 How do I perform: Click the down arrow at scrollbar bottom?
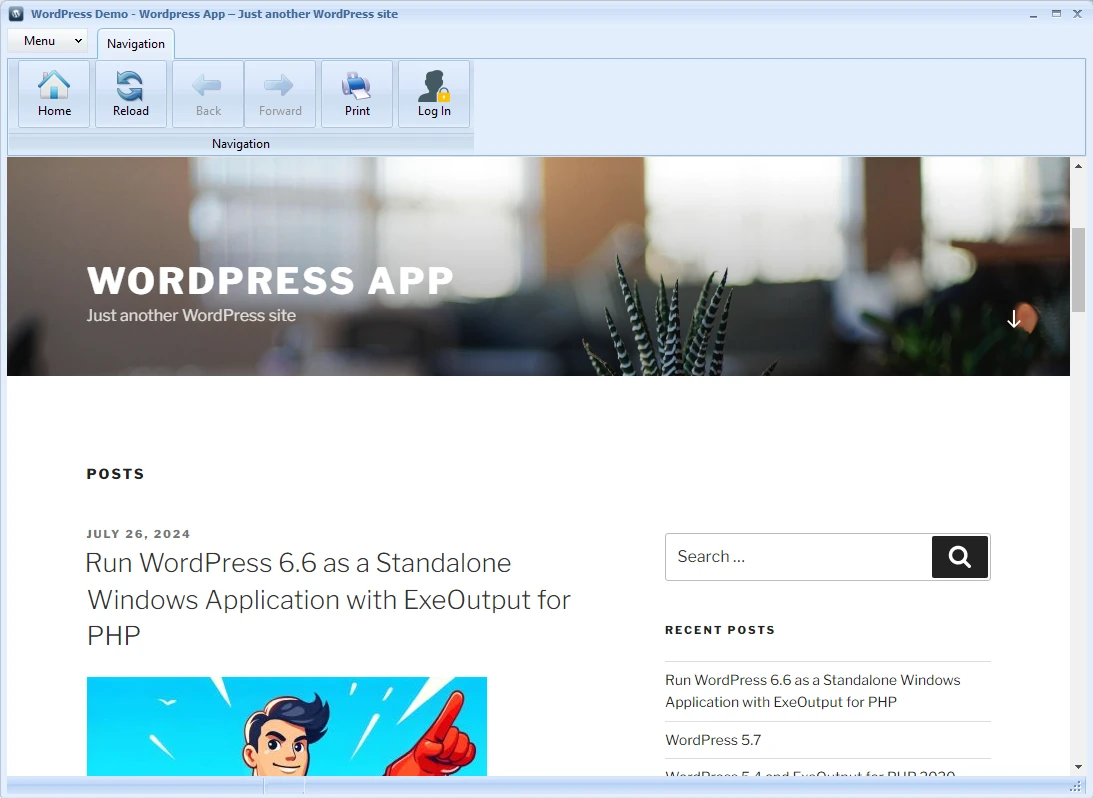[1079, 767]
